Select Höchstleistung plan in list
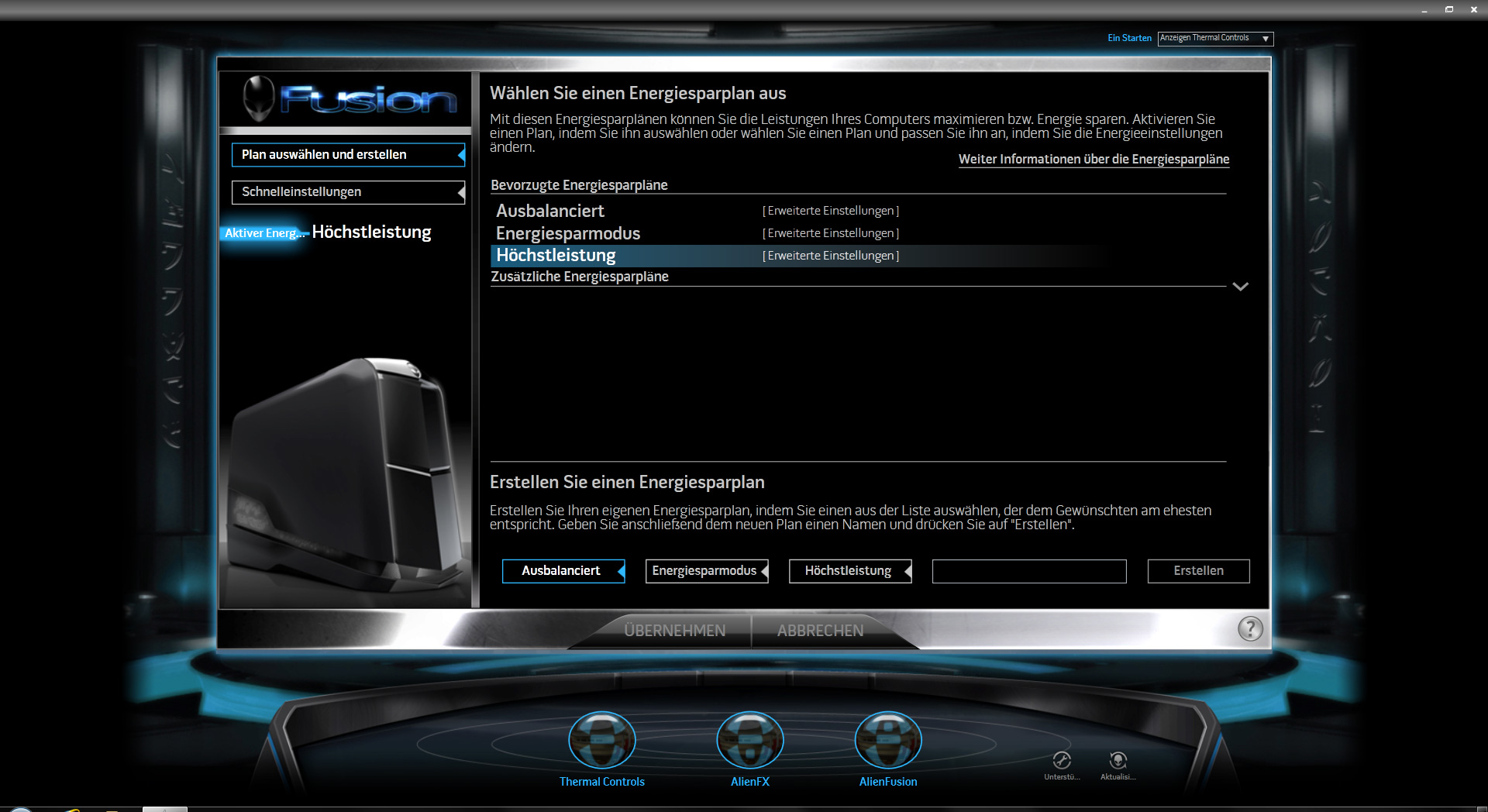 (x=556, y=256)
